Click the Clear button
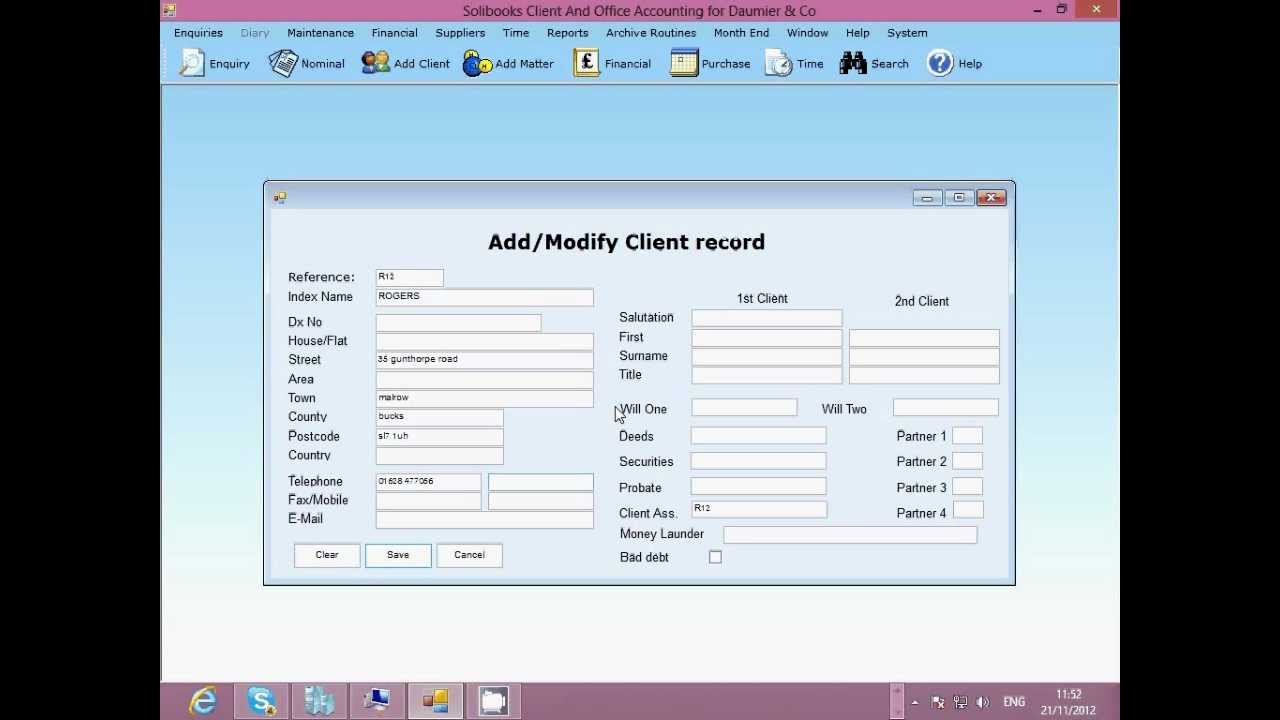 point(327,555)
